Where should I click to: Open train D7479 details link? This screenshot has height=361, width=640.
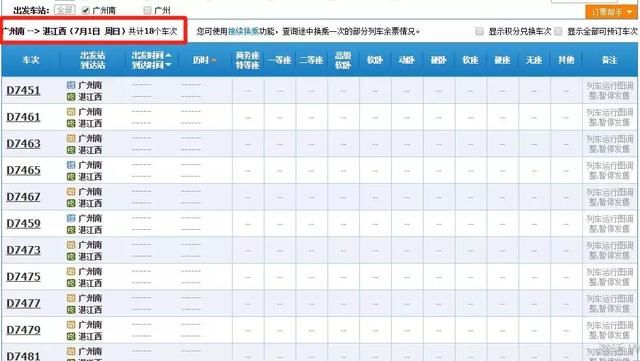(x=23, y=330)
